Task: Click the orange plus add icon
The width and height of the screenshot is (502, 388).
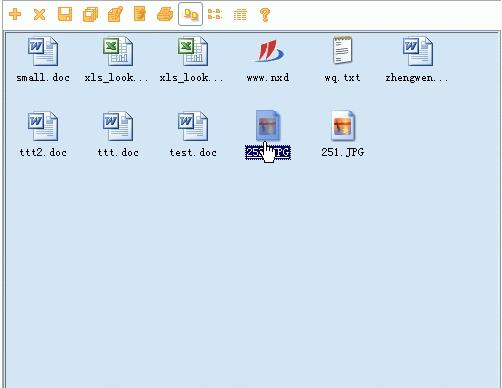Action: (x=15, y=14)
